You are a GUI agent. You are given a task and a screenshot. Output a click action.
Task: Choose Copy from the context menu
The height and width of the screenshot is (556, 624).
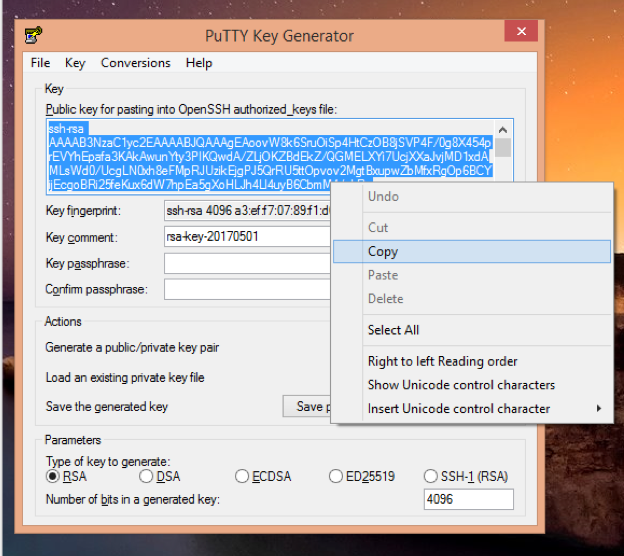(x=472, y=252)
